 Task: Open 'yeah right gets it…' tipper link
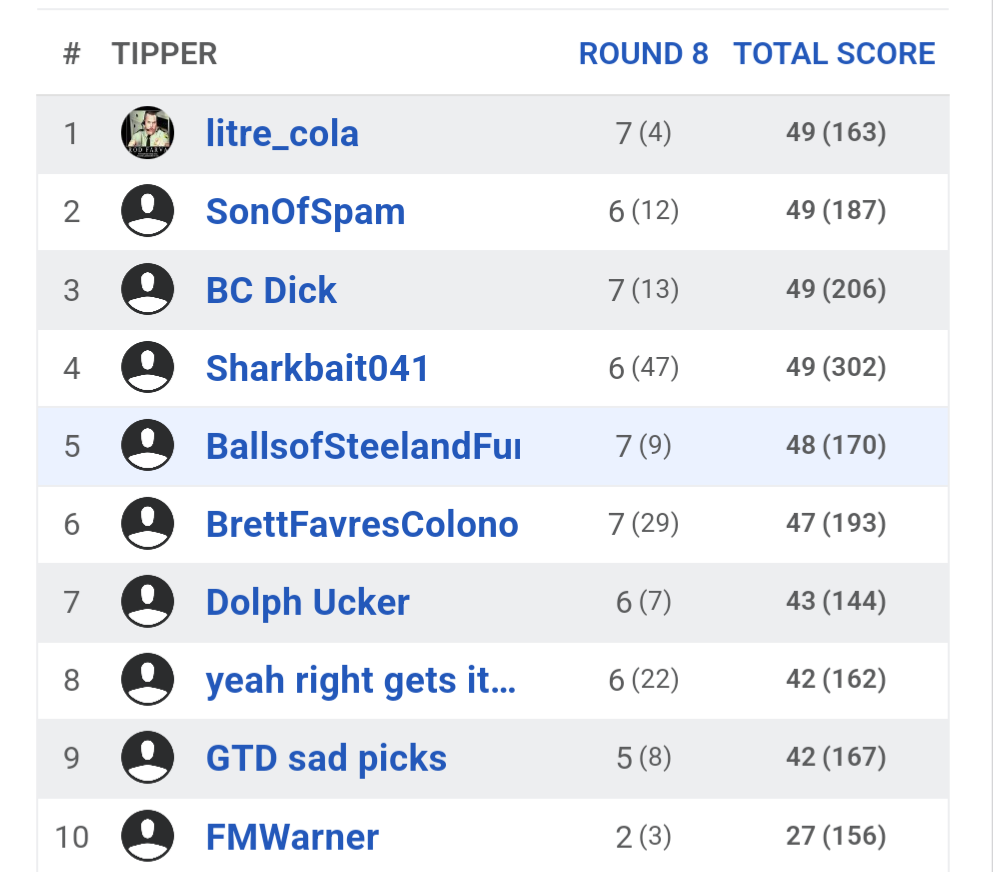(360, 680)
